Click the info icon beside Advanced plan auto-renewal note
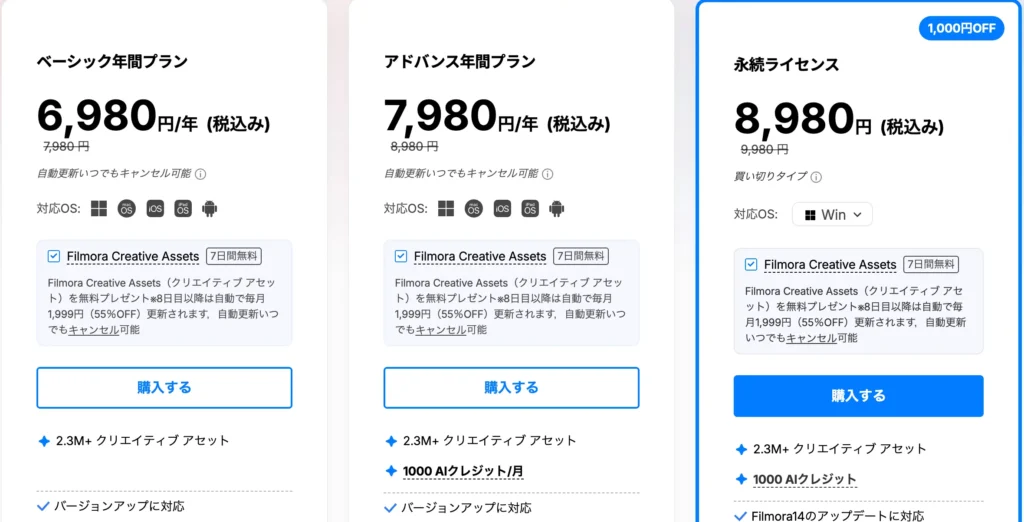Screen dimensions: 1024x522 (548, 174)
